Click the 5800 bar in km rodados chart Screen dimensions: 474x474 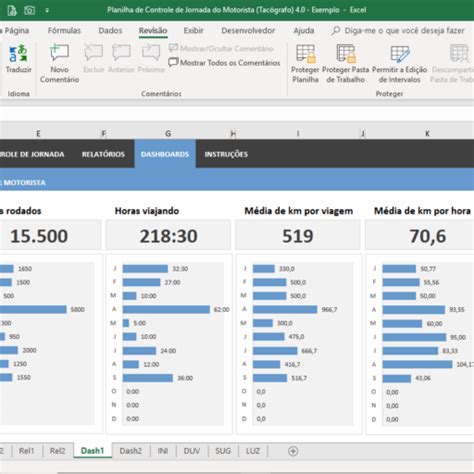coord(33,309)
